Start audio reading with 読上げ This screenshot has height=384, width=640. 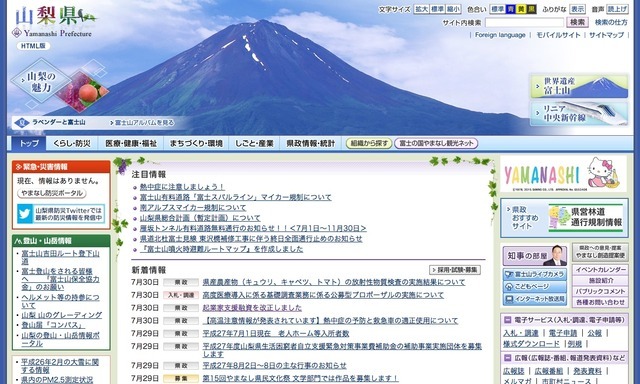(x=618, y=9)
